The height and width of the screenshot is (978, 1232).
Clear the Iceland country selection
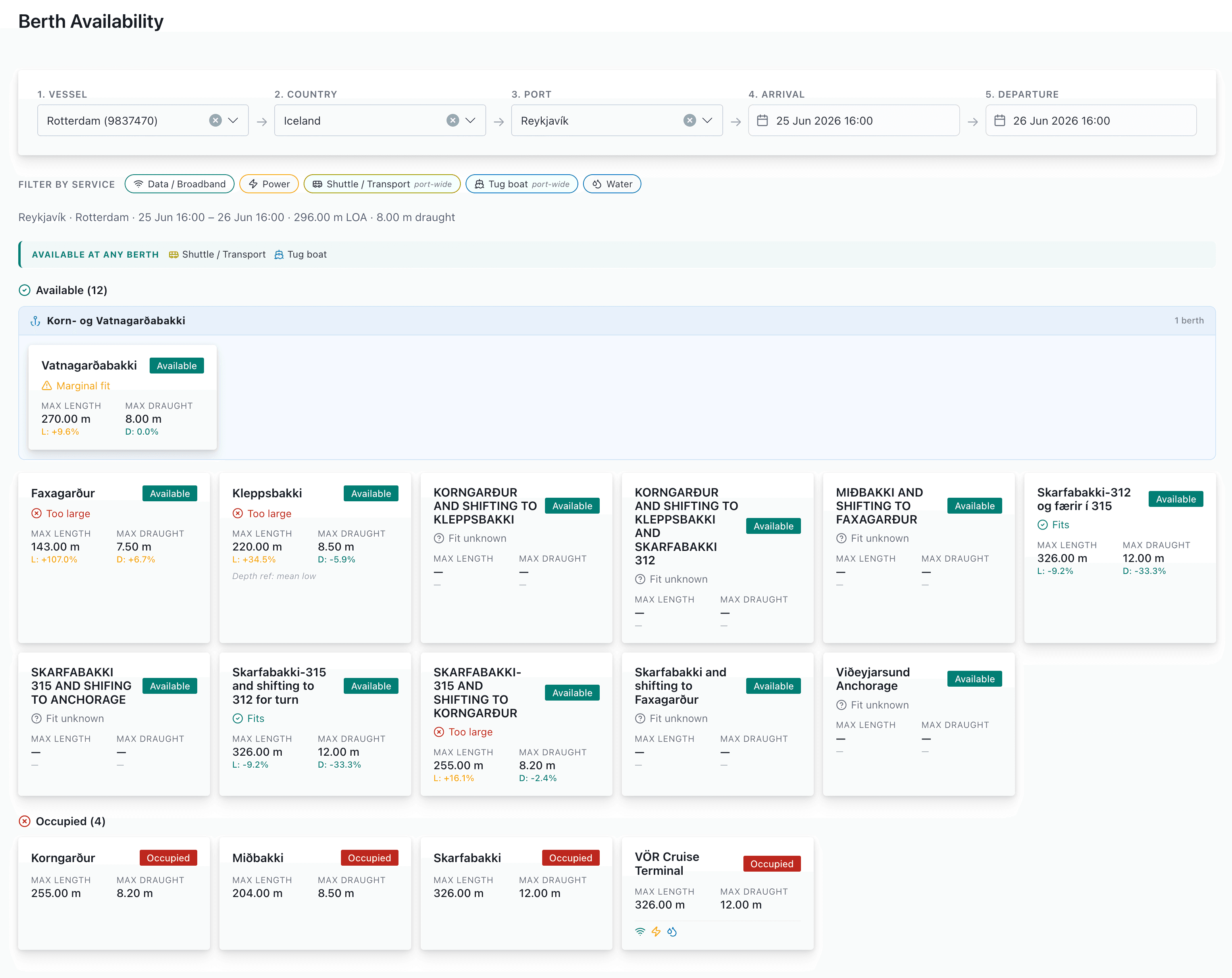(452, 121)
